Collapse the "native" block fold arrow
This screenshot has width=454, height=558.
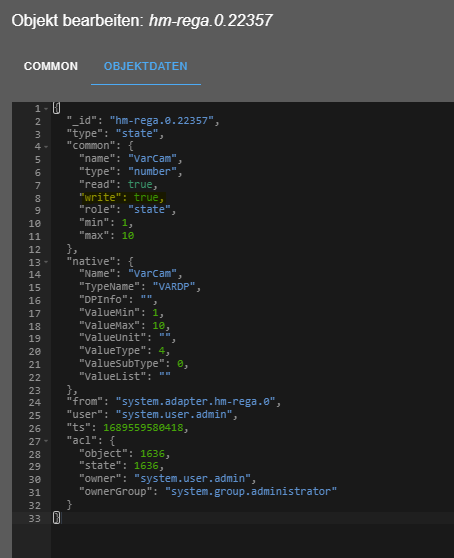click(46, 262)
